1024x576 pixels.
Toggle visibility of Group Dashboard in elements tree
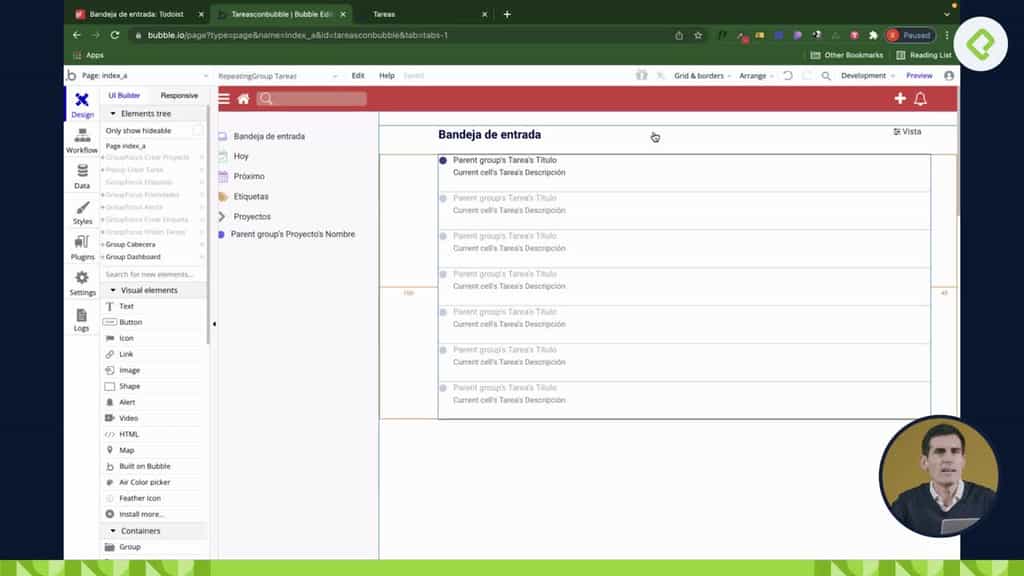204,257
